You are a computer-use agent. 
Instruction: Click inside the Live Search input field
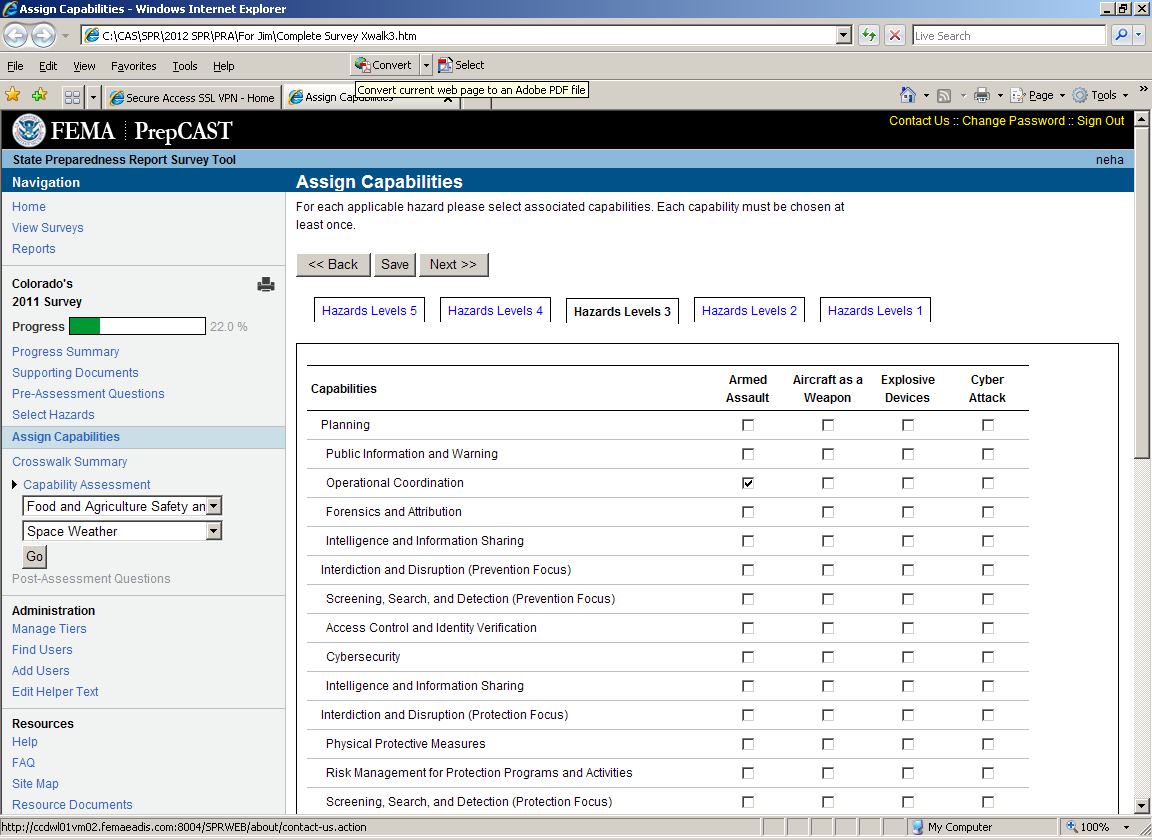pos(1007,36)
